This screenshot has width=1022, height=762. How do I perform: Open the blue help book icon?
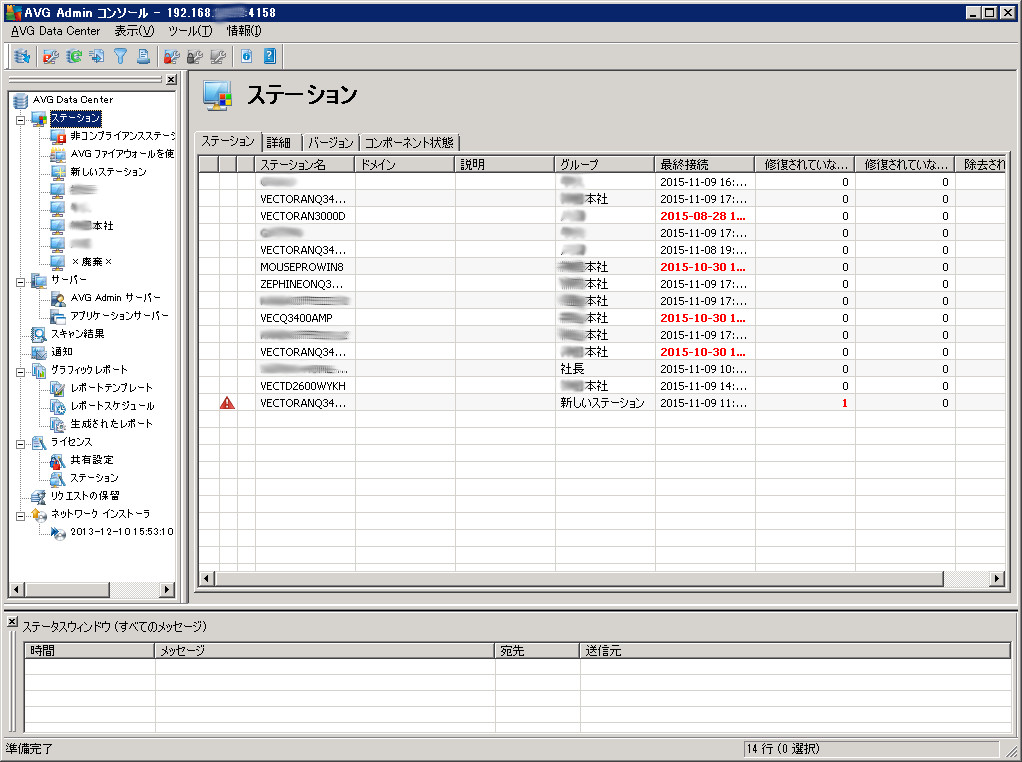(x=270, y=57)
